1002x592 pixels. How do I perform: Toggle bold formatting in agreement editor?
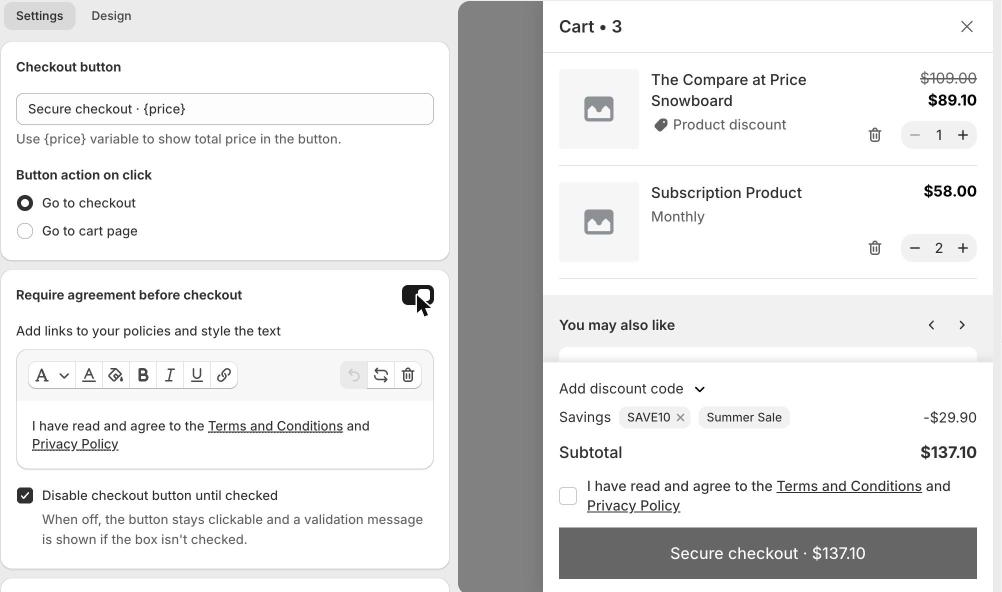coord(143,375)
